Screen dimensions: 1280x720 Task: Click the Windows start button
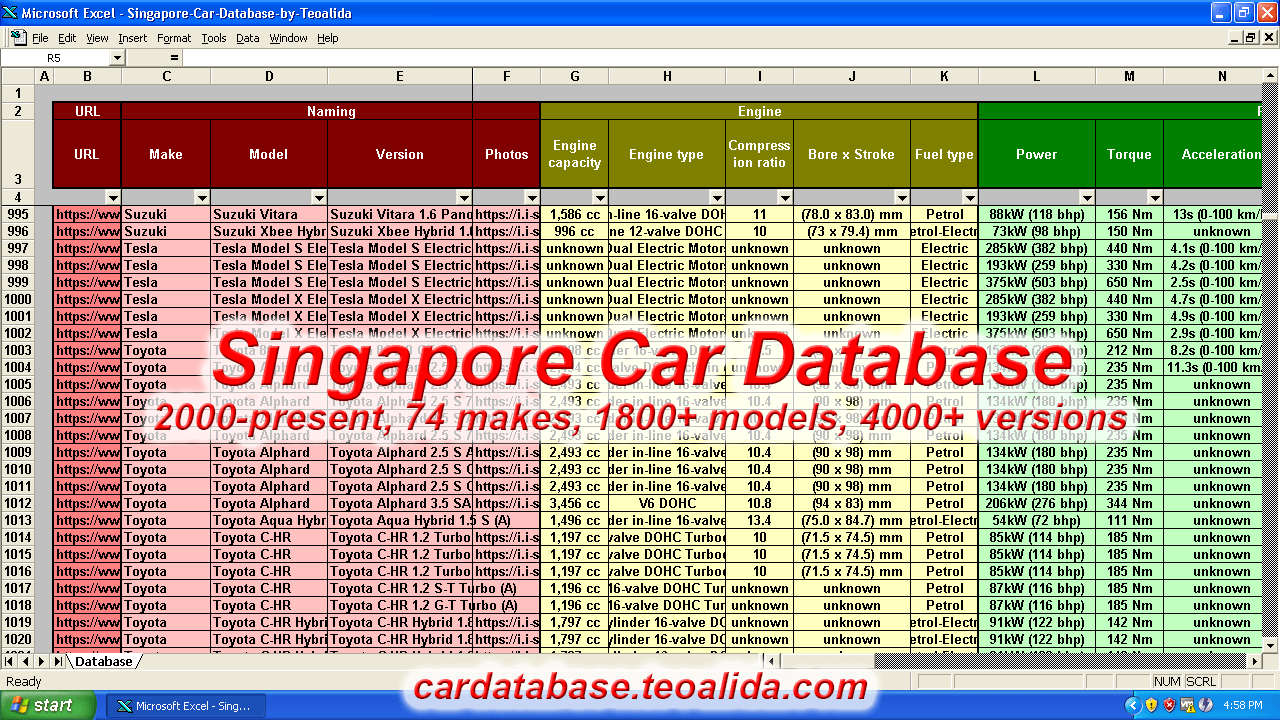48,705
